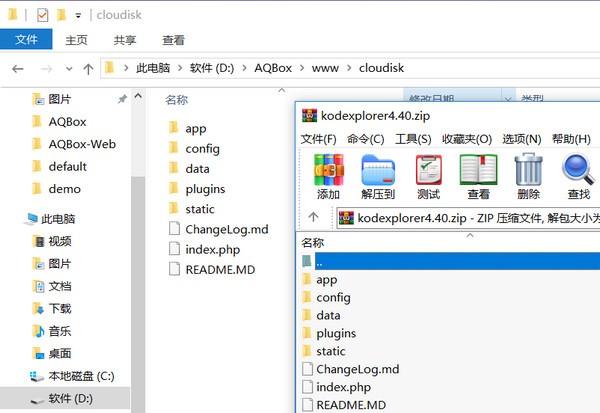
Task: Click the 名称 column header in Explorer
Action: tap(176, 100)
